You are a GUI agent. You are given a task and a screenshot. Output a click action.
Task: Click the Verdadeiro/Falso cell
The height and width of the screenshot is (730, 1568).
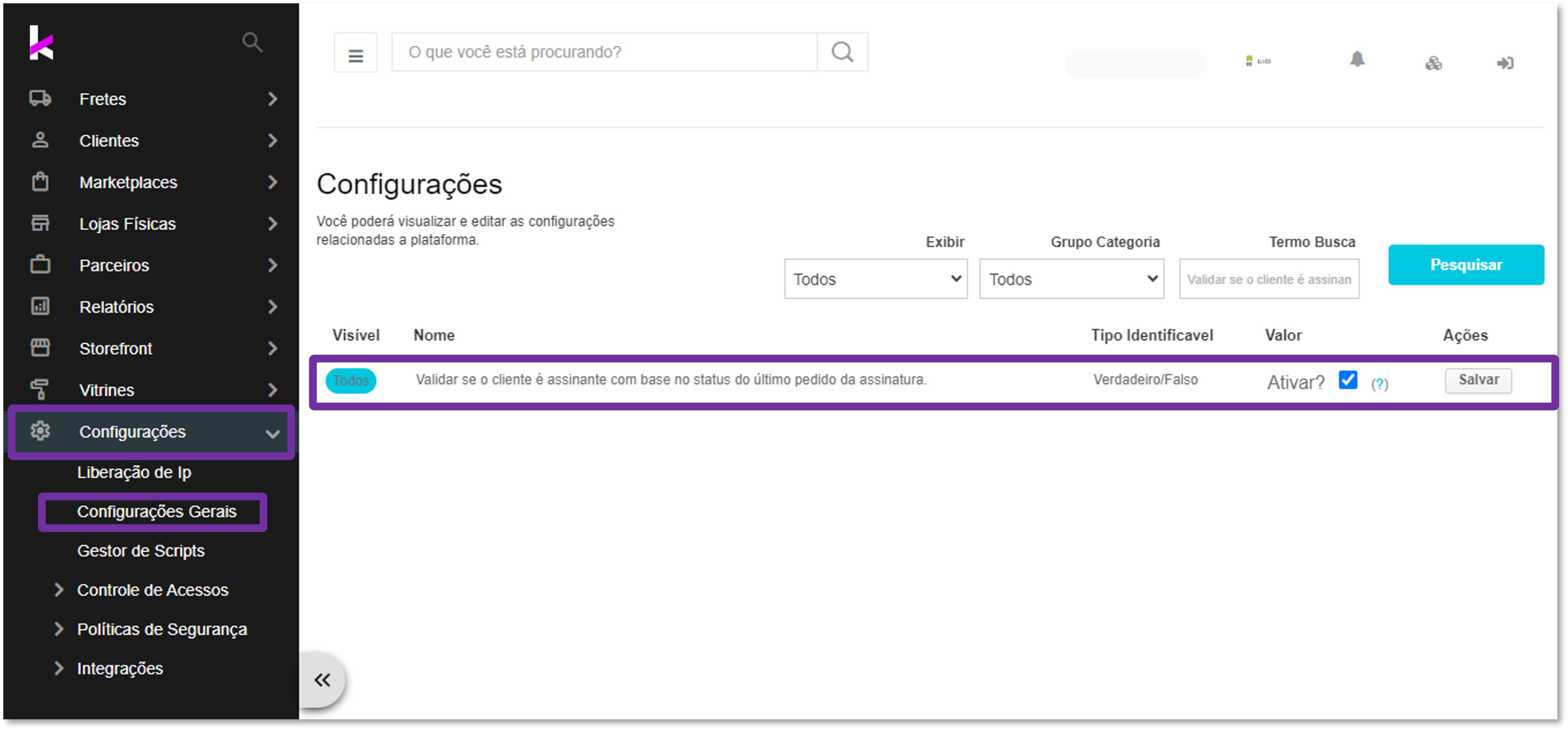(x=1145, y=380)
